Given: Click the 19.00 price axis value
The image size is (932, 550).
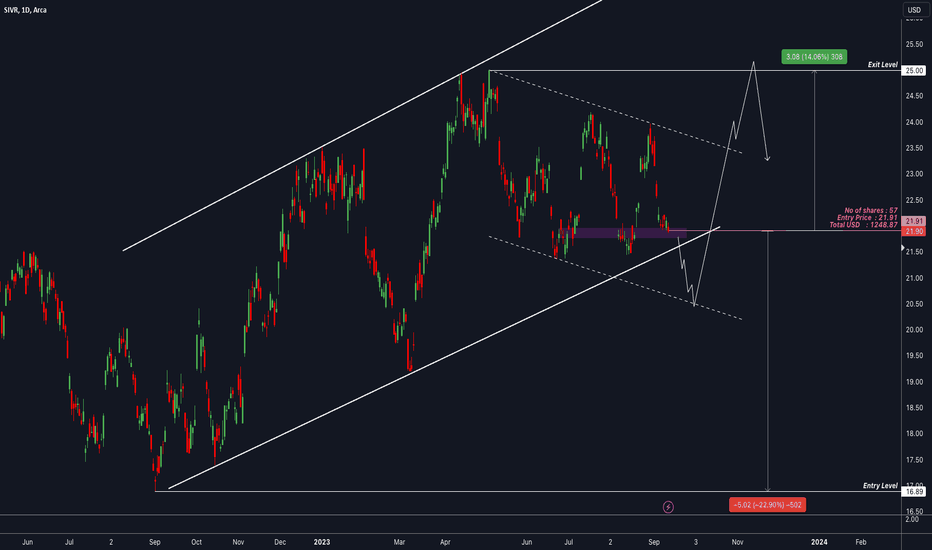Looking at the screenshot, I should point(914,382).
